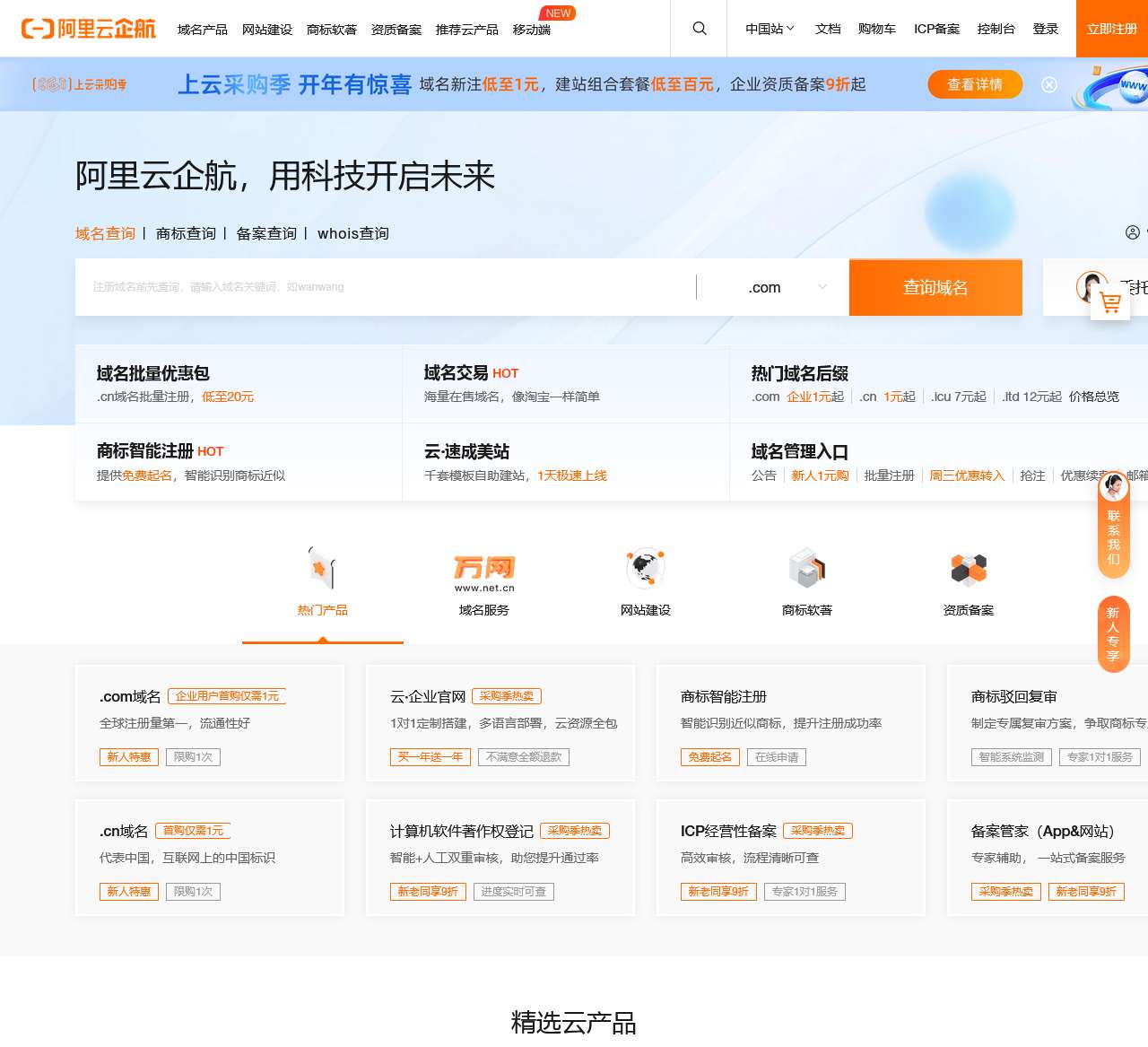Click the 上云采购季 banner logo

point(80,84)
